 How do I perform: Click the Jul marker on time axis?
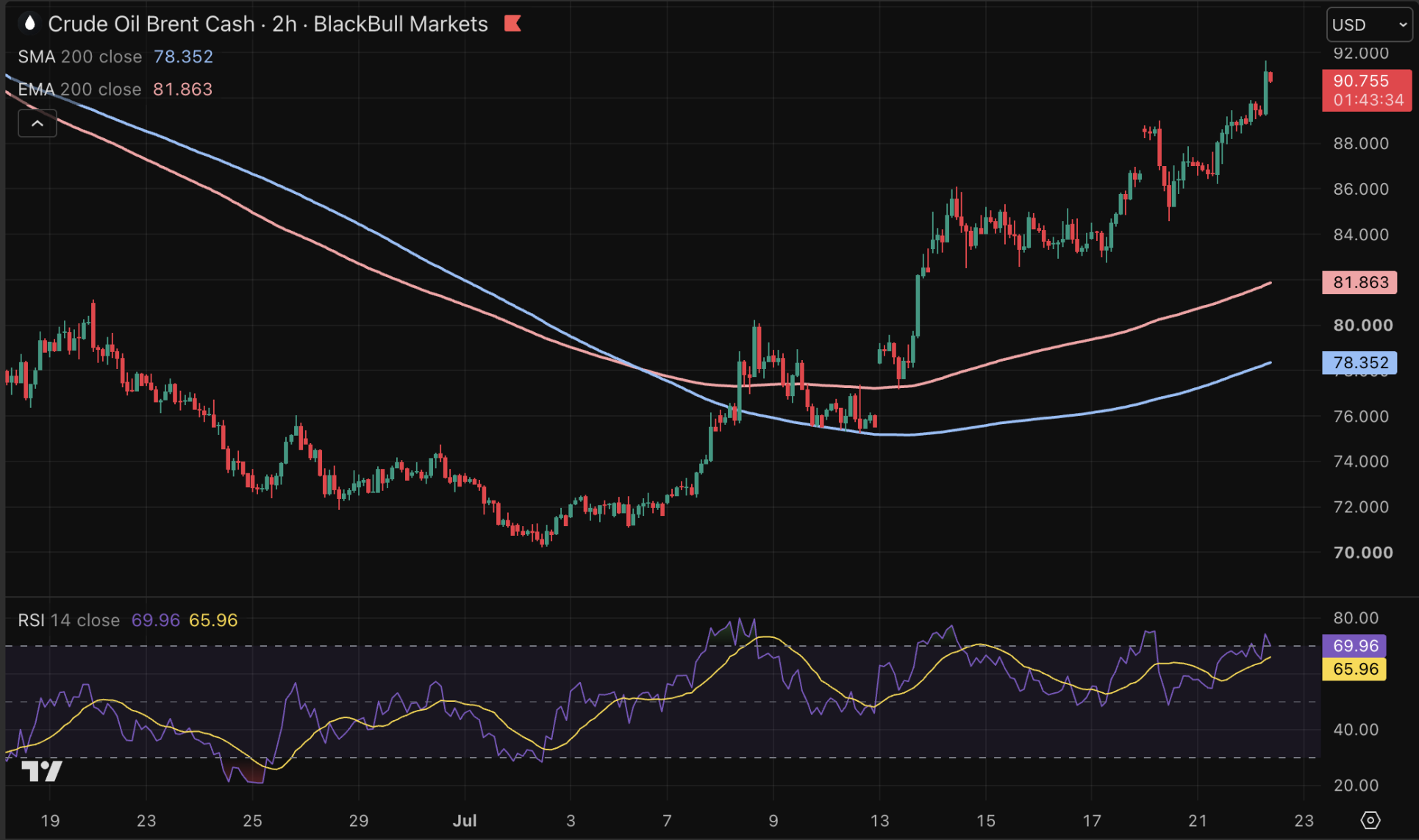pyautogui.click(x=465, y=820)
